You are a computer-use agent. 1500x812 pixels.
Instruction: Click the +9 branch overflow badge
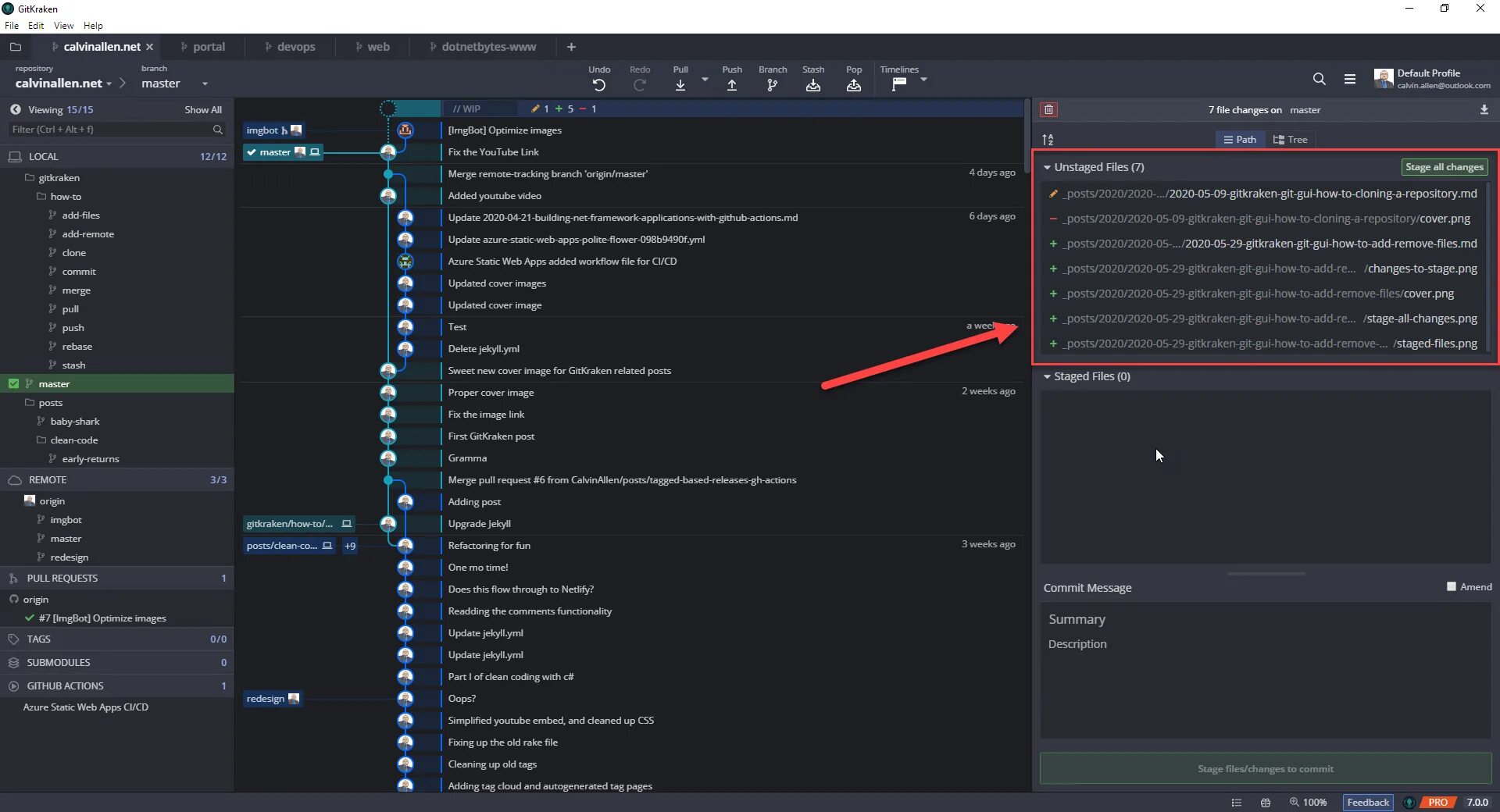pyautogui.click(x=350, y=546)
